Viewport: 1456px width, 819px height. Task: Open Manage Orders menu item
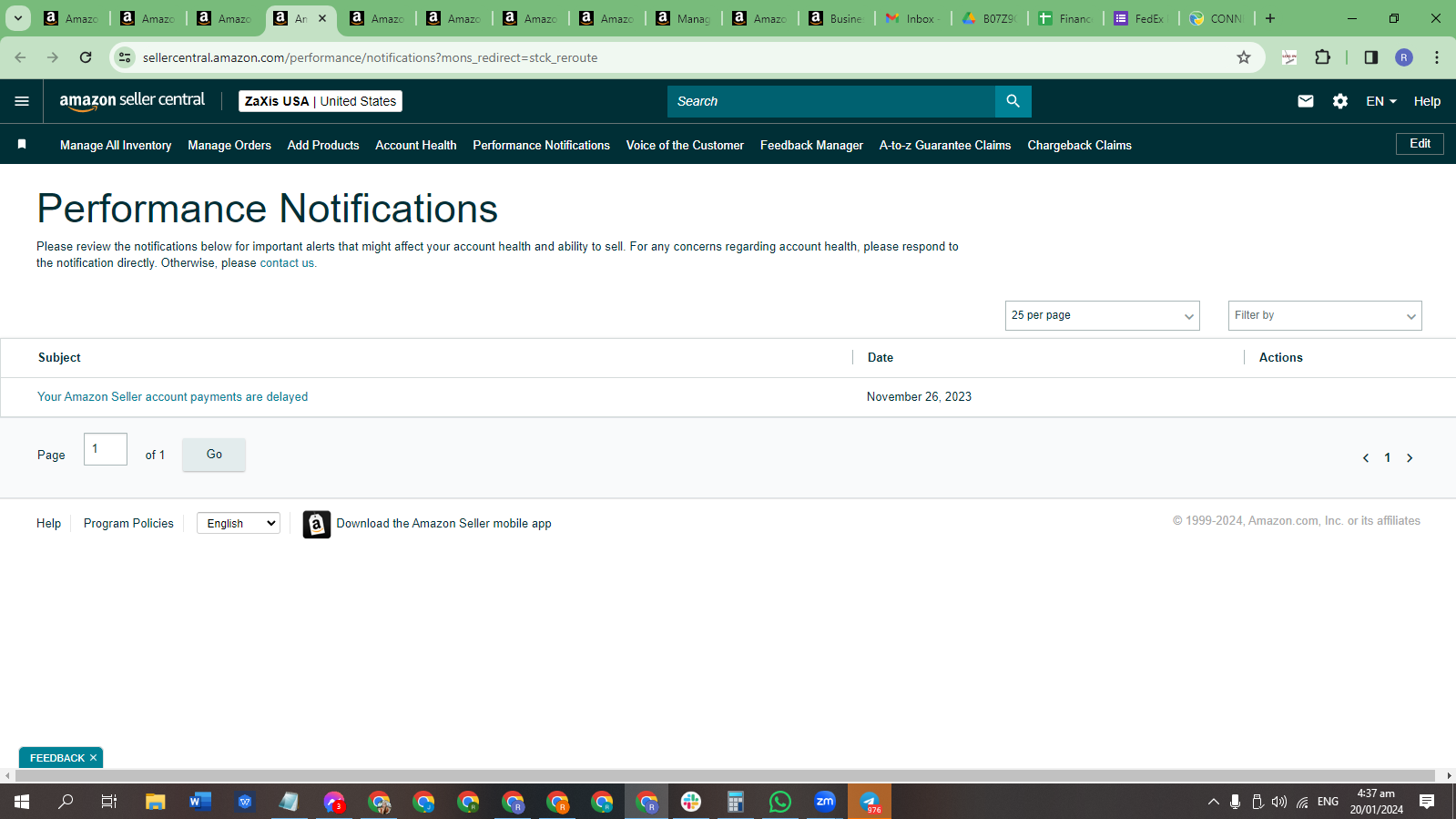click(229, 145)
